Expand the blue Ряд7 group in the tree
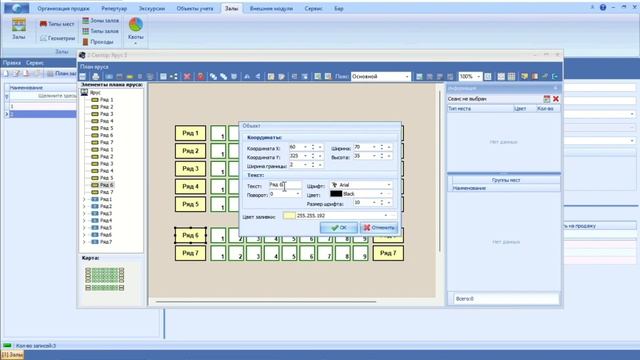Viewport: 640px width, 360px height. point(84,242)
